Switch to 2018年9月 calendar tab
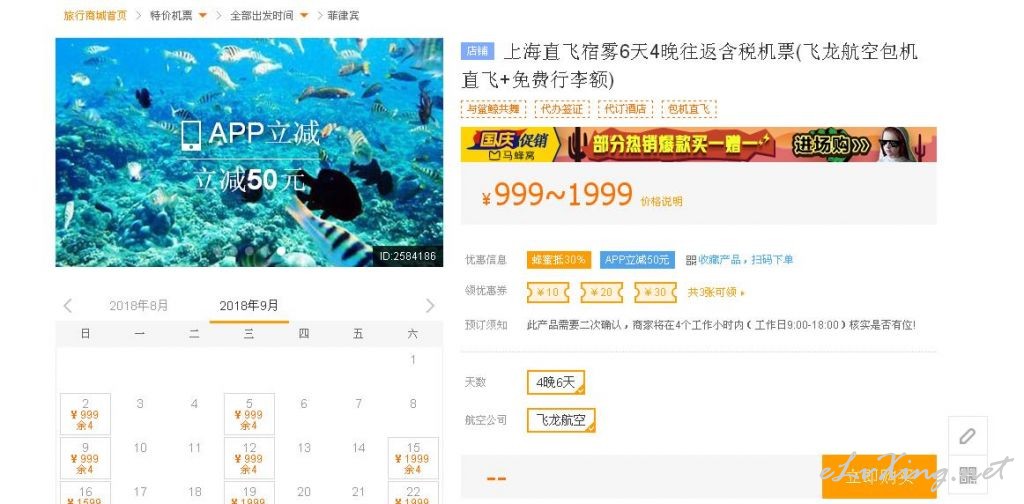The image size is (1024, 504). click(249, 306)
